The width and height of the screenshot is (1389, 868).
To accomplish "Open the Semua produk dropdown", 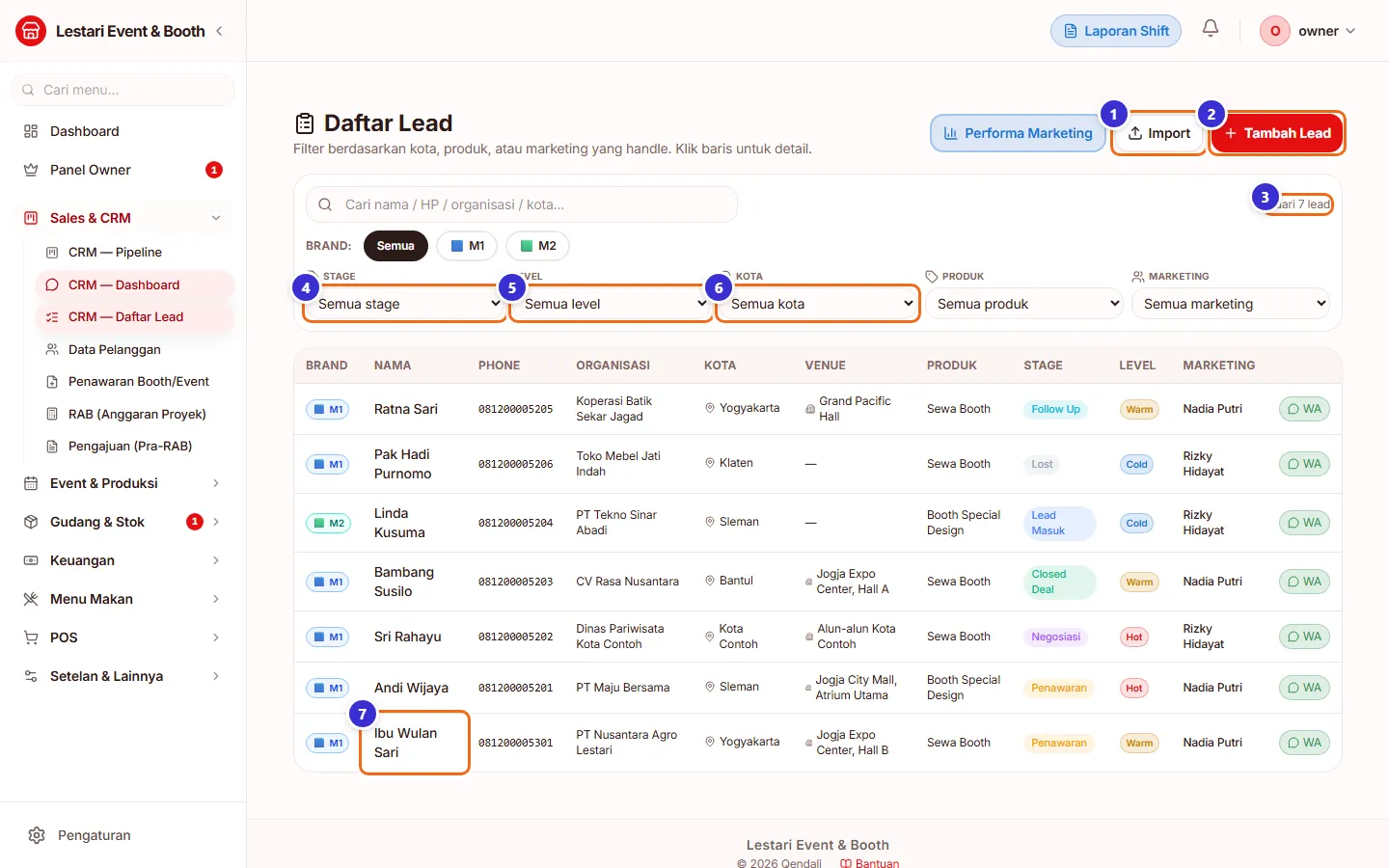I will point(1024,304).
